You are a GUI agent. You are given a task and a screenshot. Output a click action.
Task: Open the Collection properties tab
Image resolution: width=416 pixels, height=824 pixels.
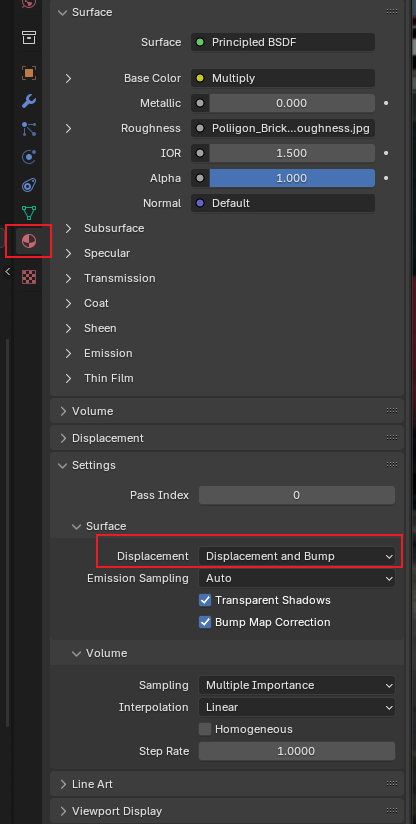click(28, 38)
